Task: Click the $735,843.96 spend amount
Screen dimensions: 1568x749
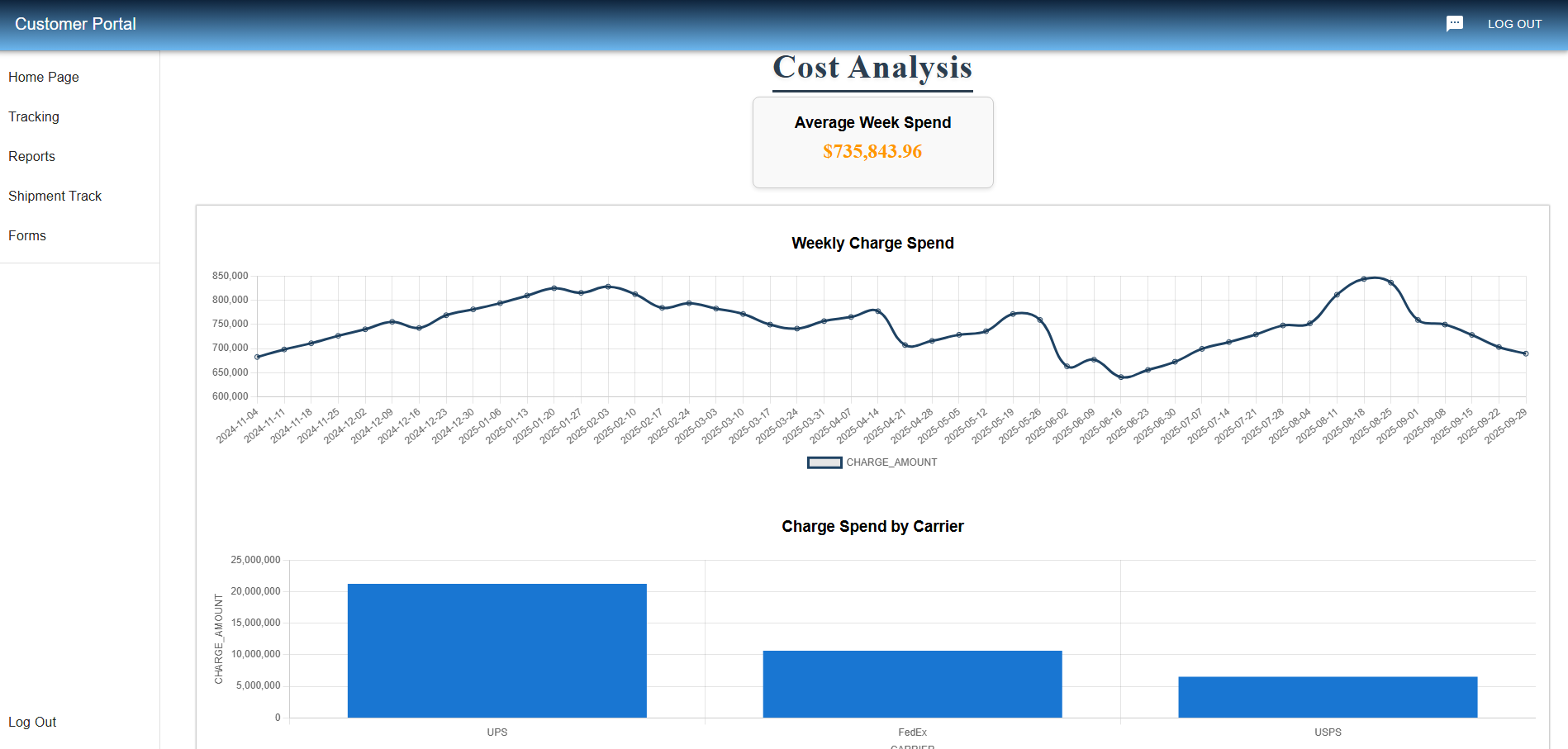Action: tap(872, 152)
